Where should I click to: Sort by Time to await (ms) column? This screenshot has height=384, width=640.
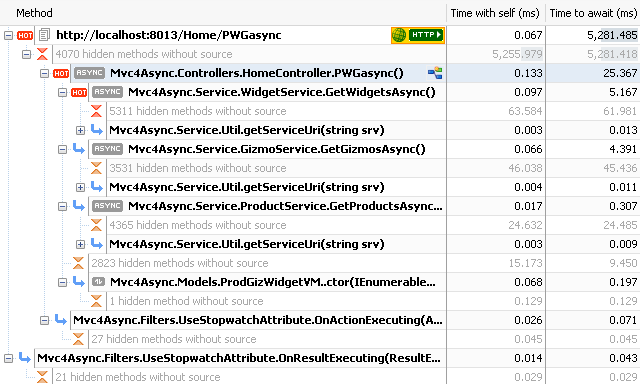coord(593,13)
